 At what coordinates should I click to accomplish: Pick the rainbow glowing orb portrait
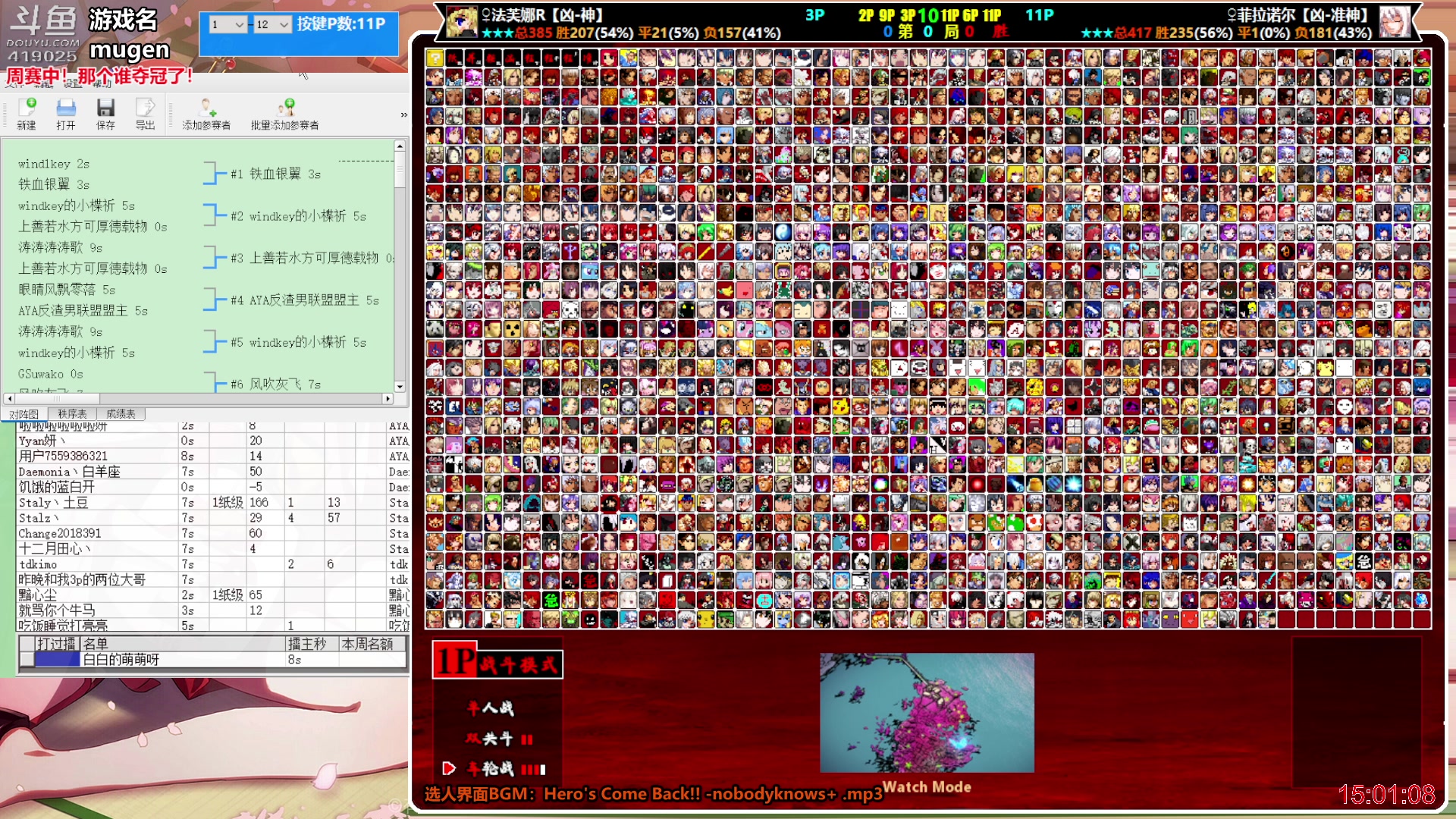coord(880,484)
